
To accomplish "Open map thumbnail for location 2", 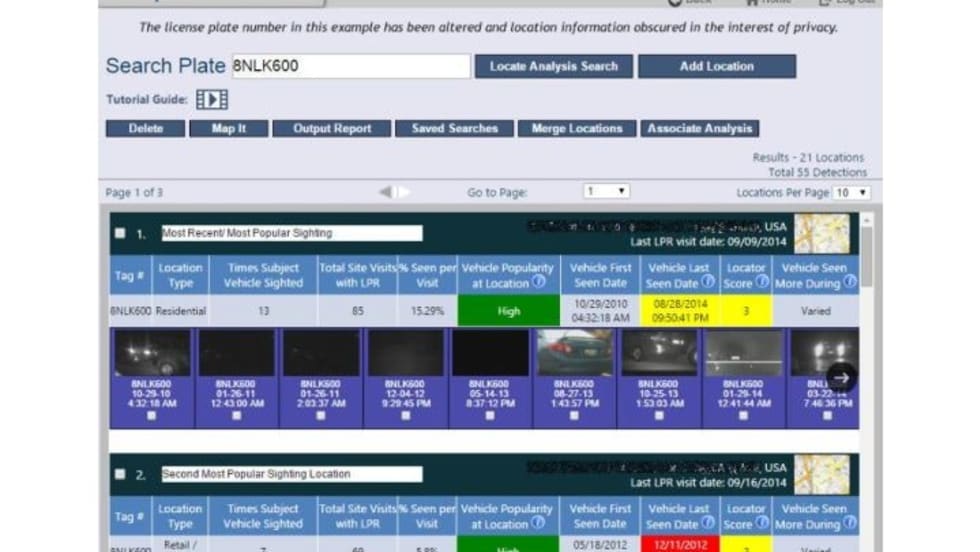I will (x=821, y=474).
